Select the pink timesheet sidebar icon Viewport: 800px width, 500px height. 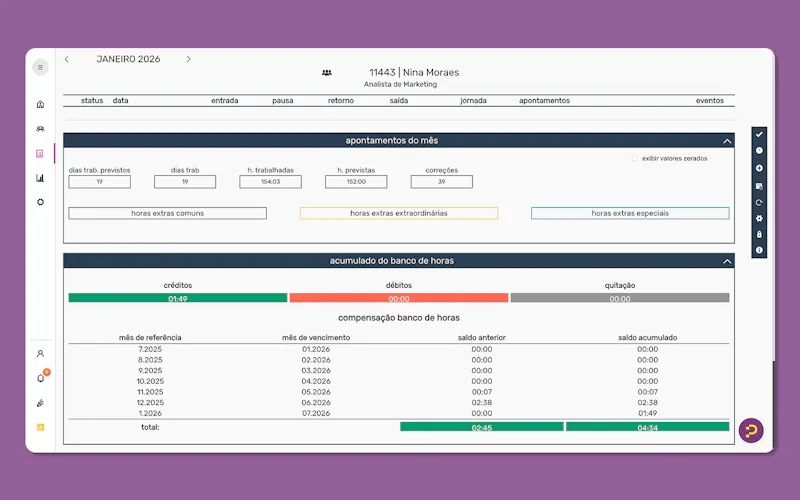pyautogui.click(x=40, y=154)
